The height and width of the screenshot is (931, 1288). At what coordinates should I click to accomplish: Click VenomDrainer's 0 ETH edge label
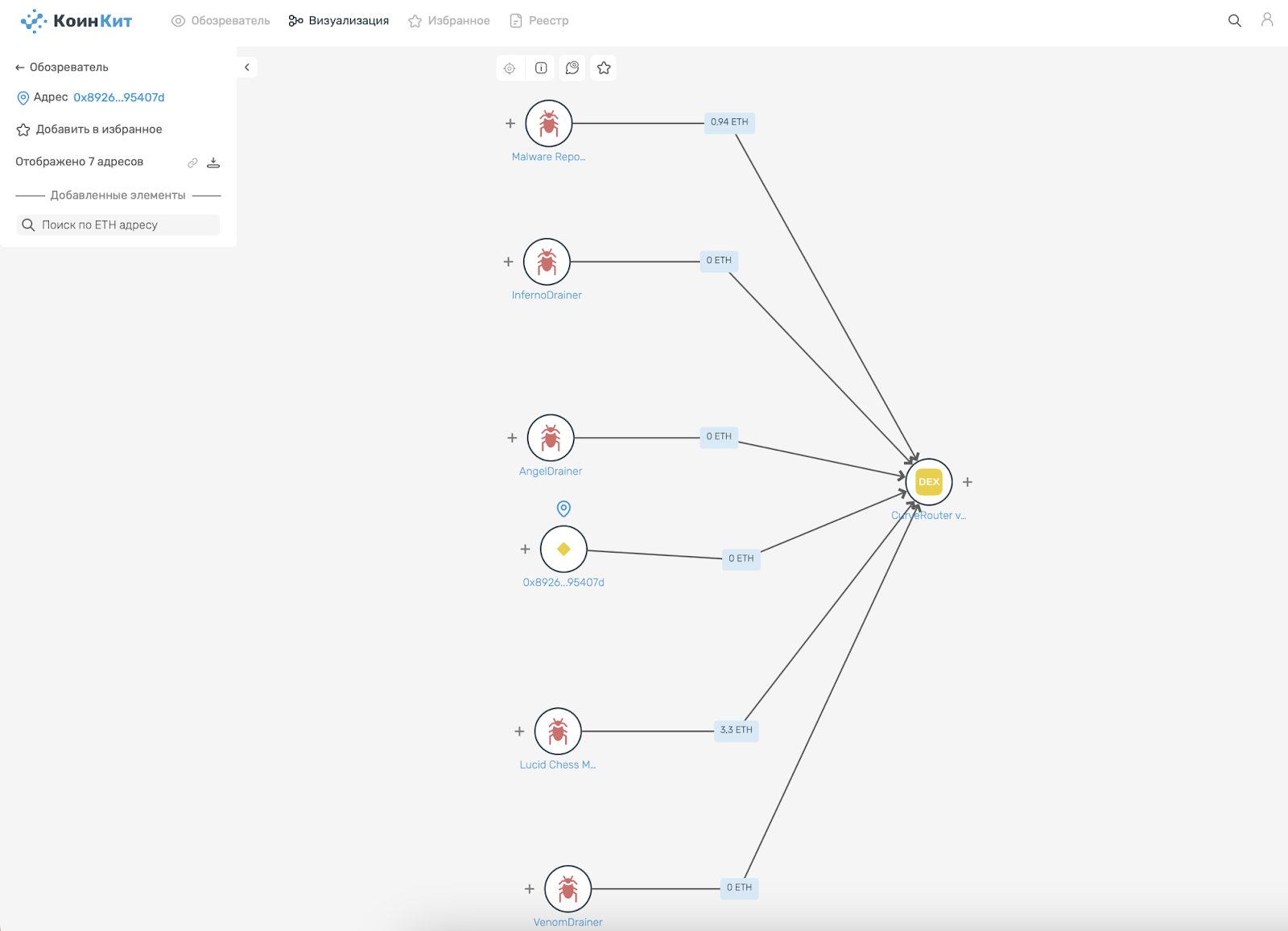739,888
